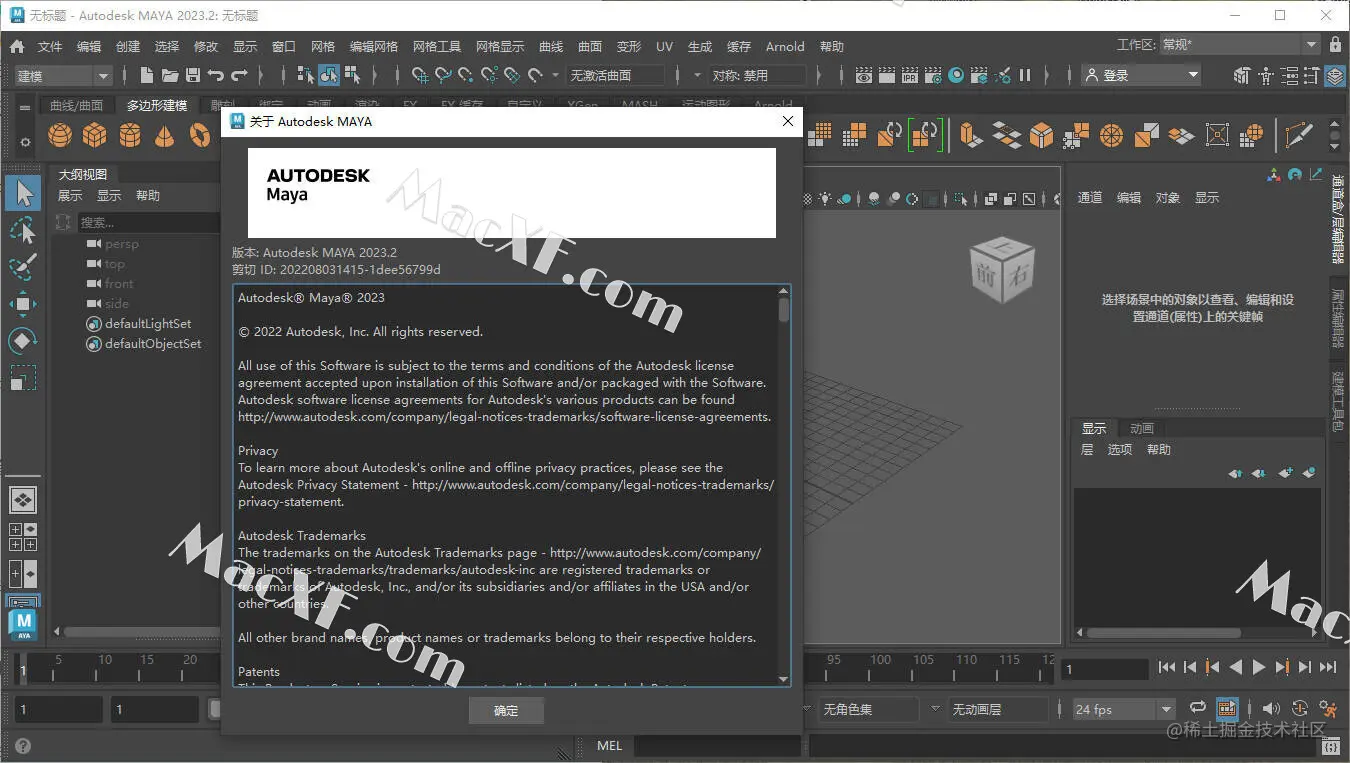Switch to the 多边形建模 shelf tab
Screen dimensions: 1350x763
(156, 105)
